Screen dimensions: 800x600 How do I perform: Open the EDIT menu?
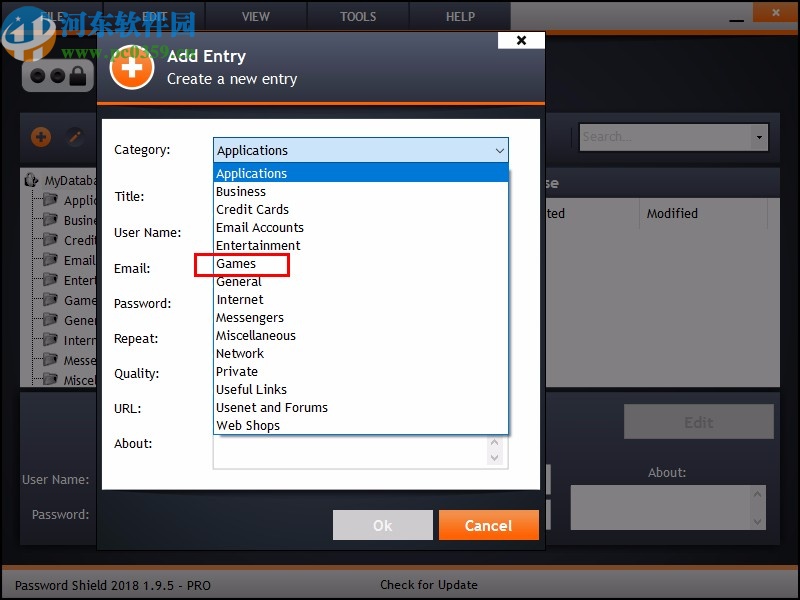pyautogui.click(x=154, y=16)
